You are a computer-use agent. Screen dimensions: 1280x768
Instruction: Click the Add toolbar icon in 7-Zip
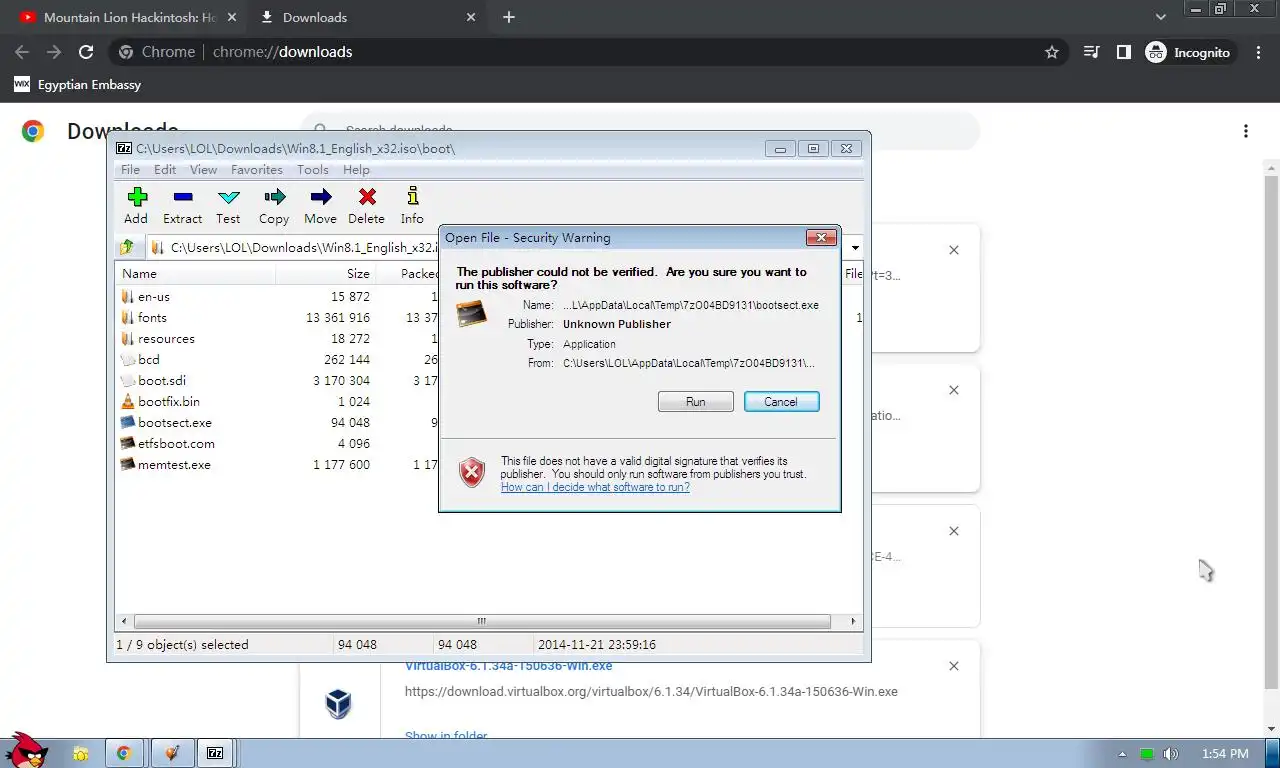(136, 205)
